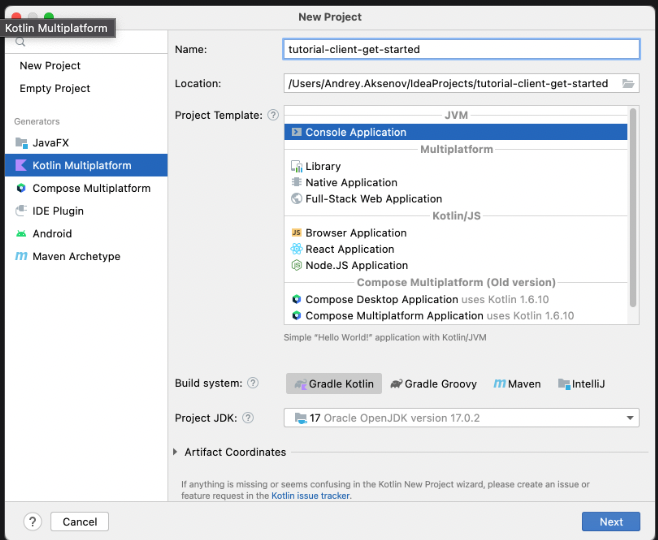Select the Native Application template row
The width and height of the screenshot is (658, 540).
pyautogui.click(x=456, y=182)
